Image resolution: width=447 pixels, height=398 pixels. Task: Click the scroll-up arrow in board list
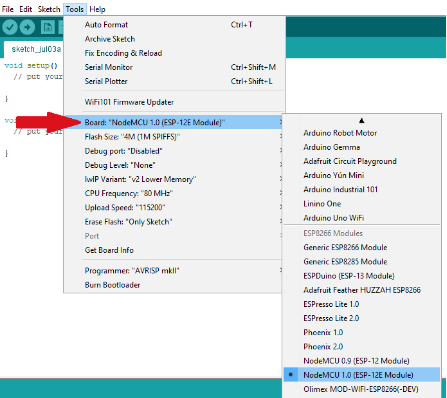pos(362,120)
